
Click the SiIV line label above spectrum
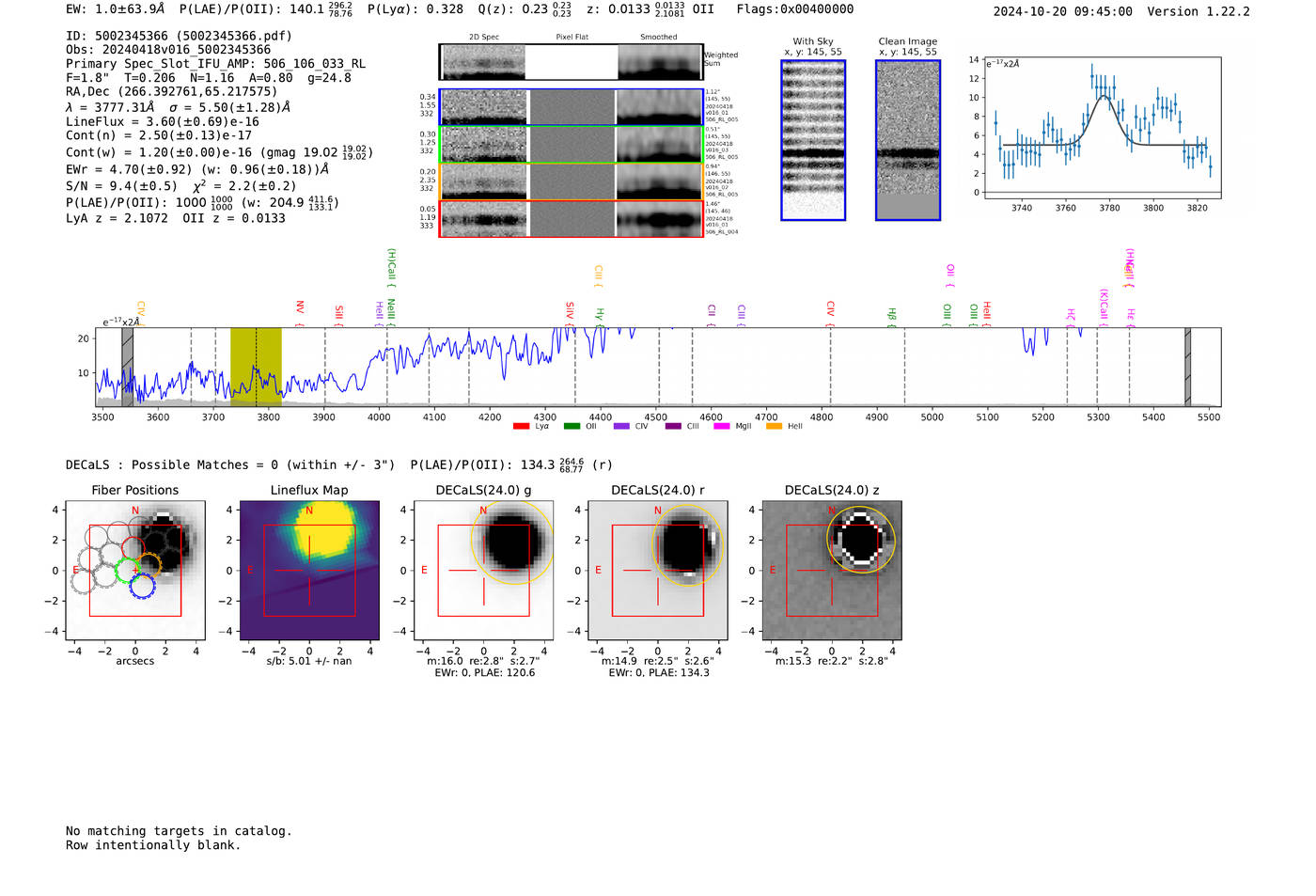click(x=570, y=314)
